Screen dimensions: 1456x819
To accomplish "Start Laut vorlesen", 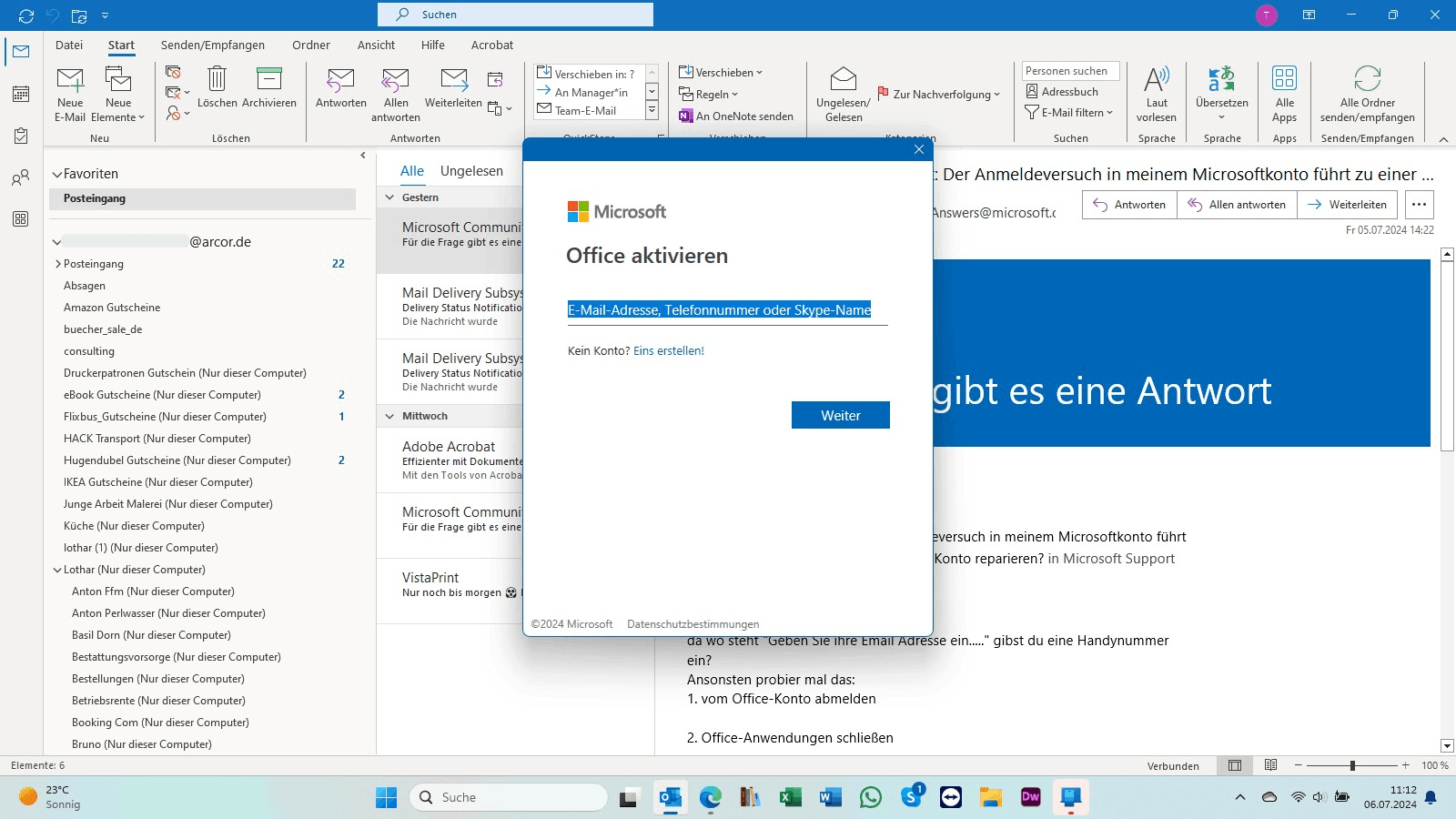I will [1157, 94].
